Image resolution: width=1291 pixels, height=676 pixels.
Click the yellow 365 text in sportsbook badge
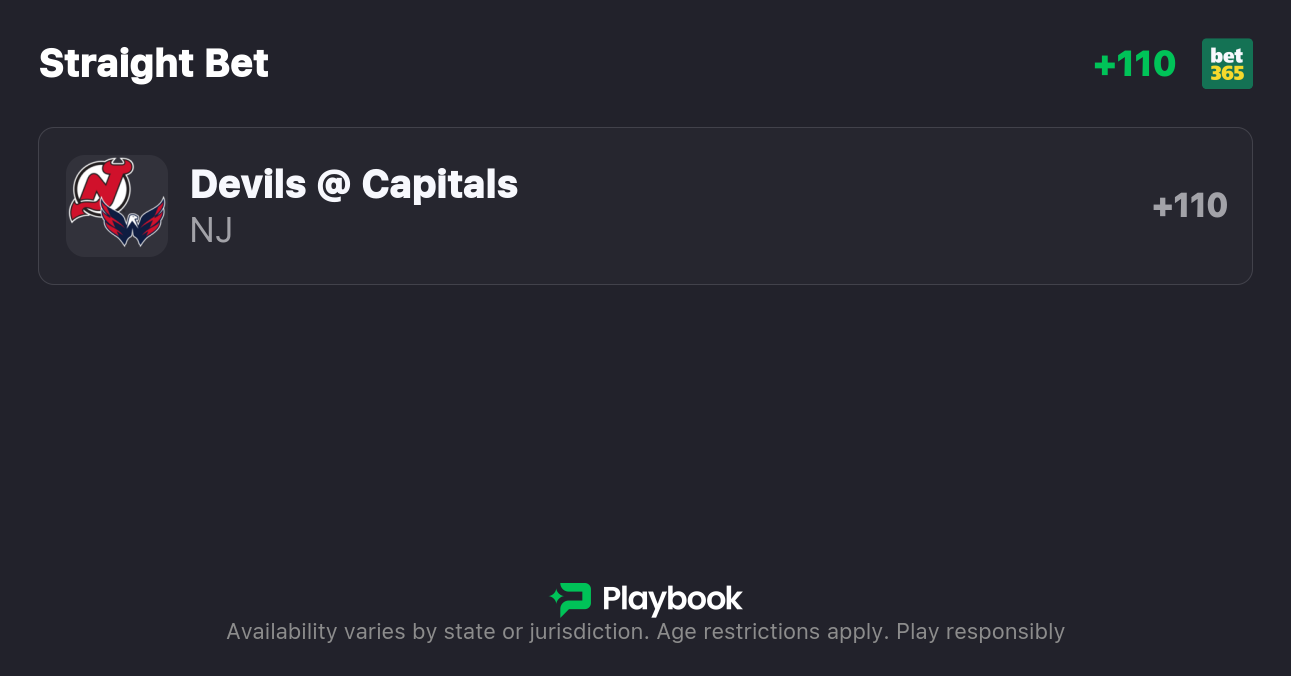click(1227, 74)
